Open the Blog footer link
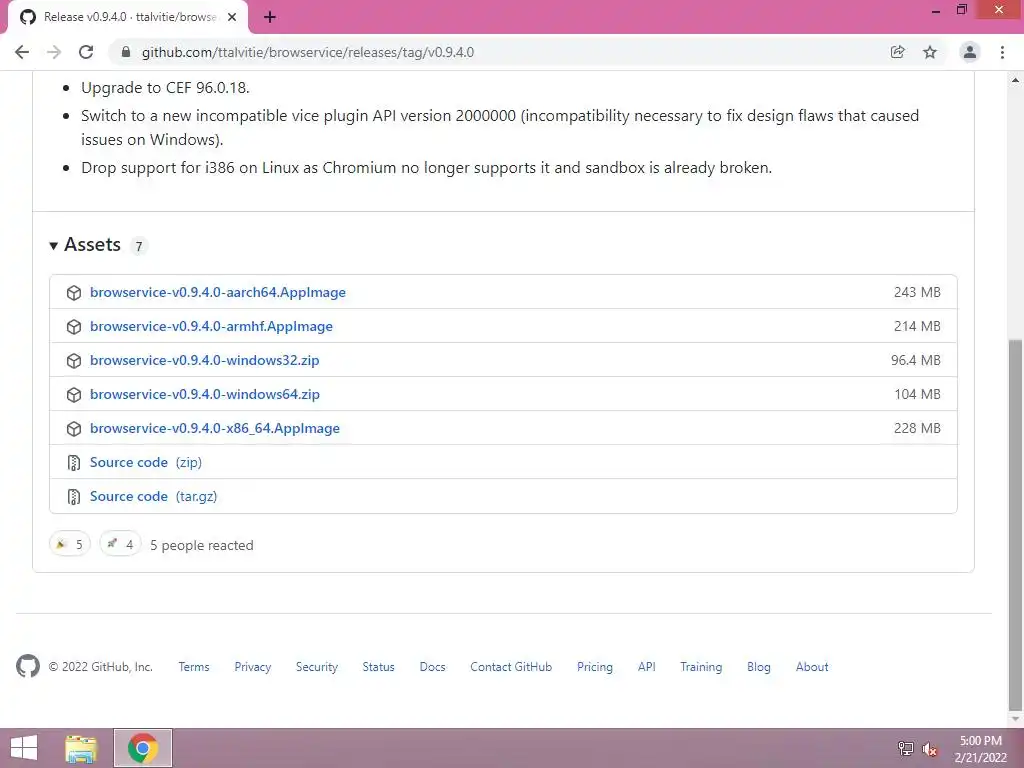 tap(759, 667)
